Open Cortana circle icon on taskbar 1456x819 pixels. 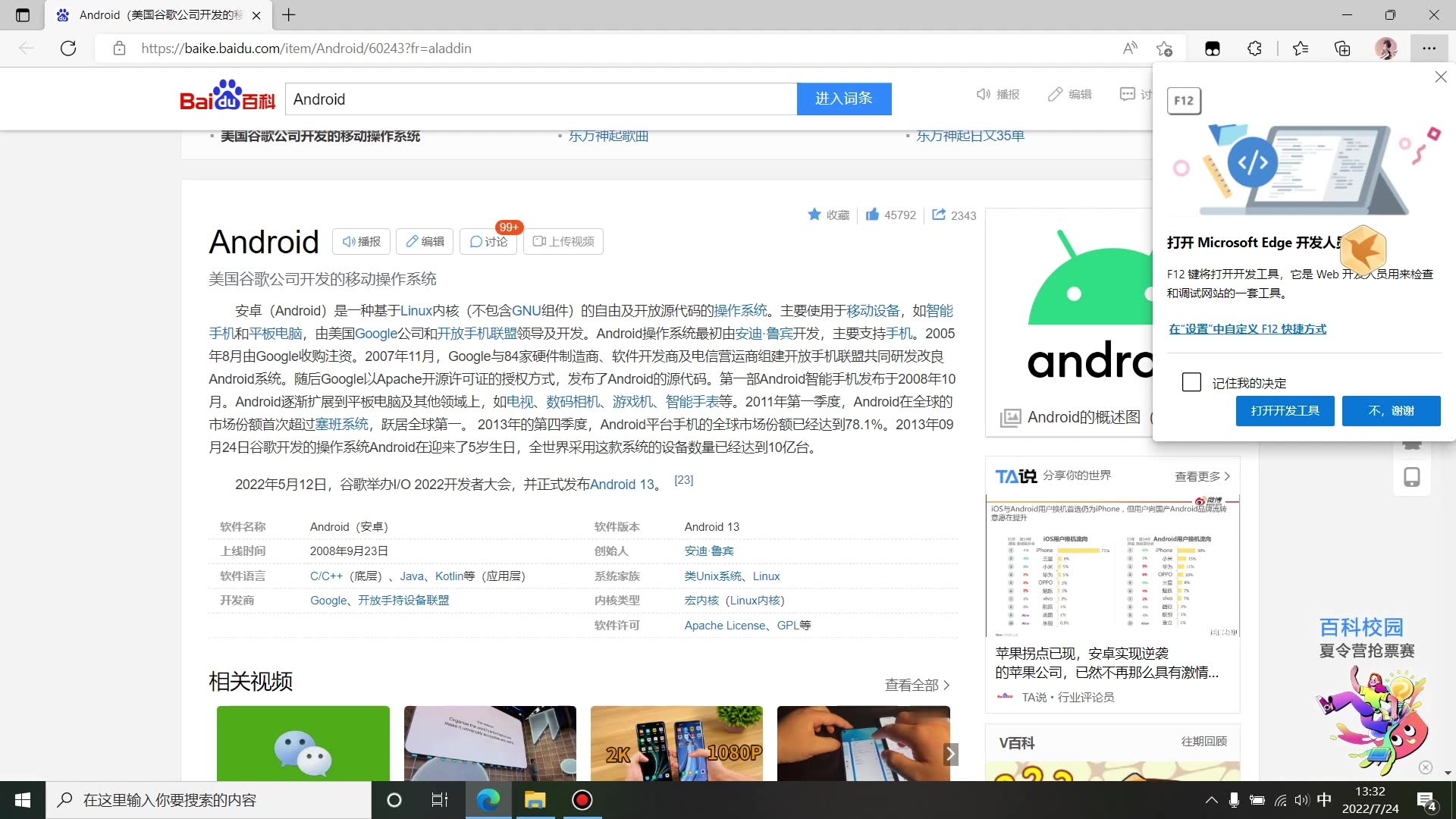pos(394,800)
